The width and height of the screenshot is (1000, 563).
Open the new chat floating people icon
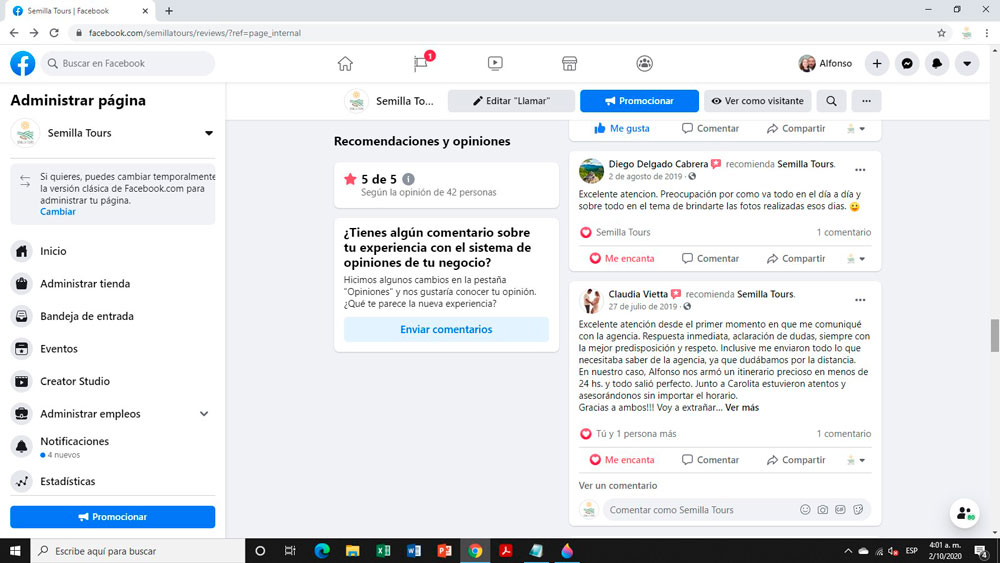pos(964,513)
